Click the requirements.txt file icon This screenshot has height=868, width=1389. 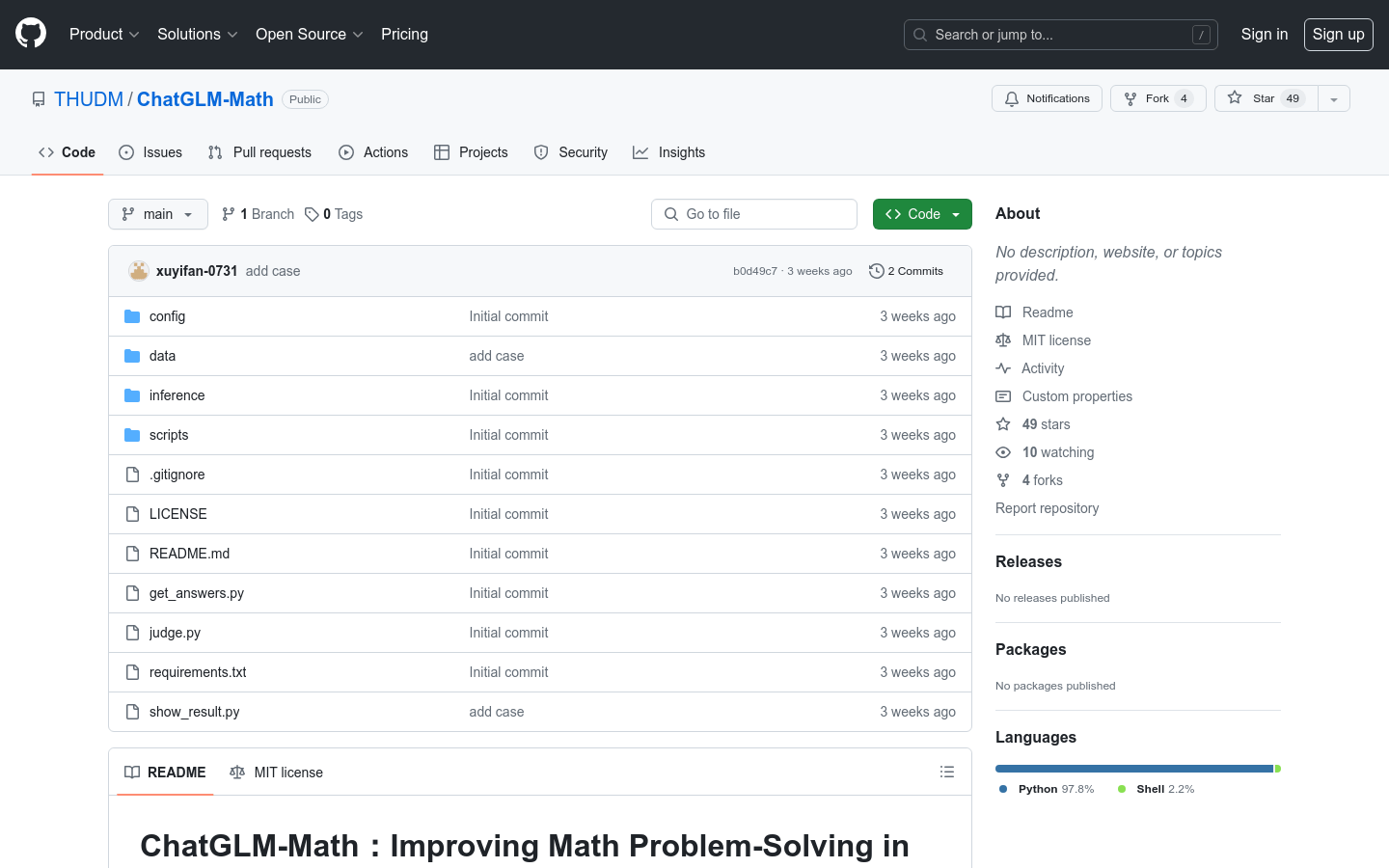click(132, 672)
